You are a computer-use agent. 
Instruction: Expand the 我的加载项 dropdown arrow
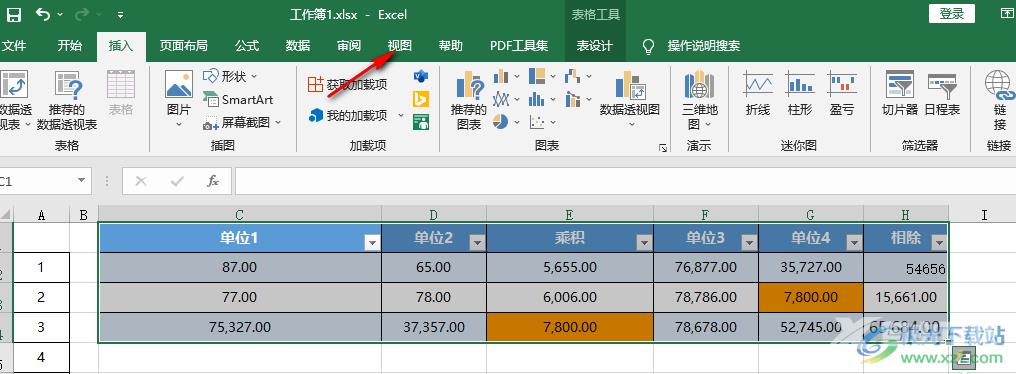[x=400, y=116]
